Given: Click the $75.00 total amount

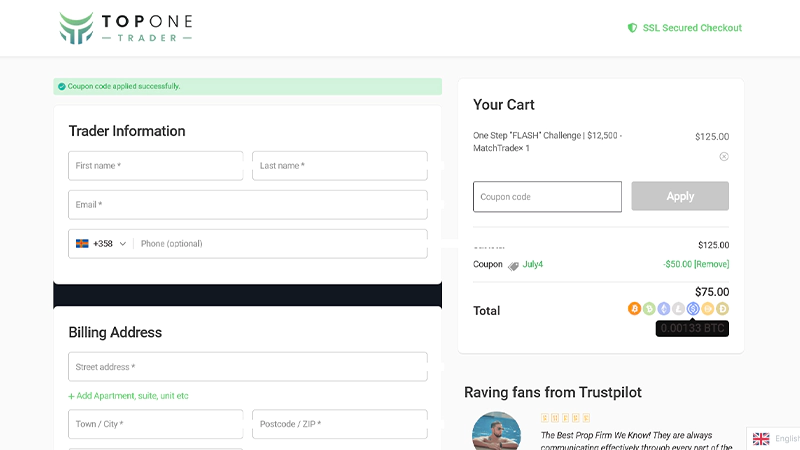Looking at the screenshot, I should 712,292.
